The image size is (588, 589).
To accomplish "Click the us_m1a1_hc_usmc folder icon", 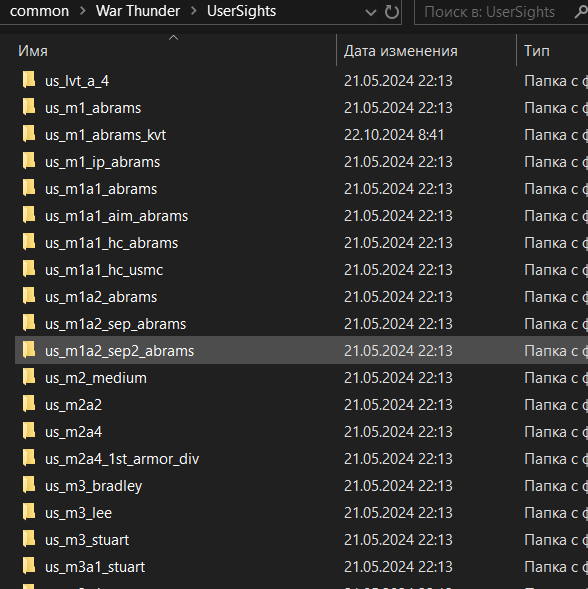I will click(29, 269).
